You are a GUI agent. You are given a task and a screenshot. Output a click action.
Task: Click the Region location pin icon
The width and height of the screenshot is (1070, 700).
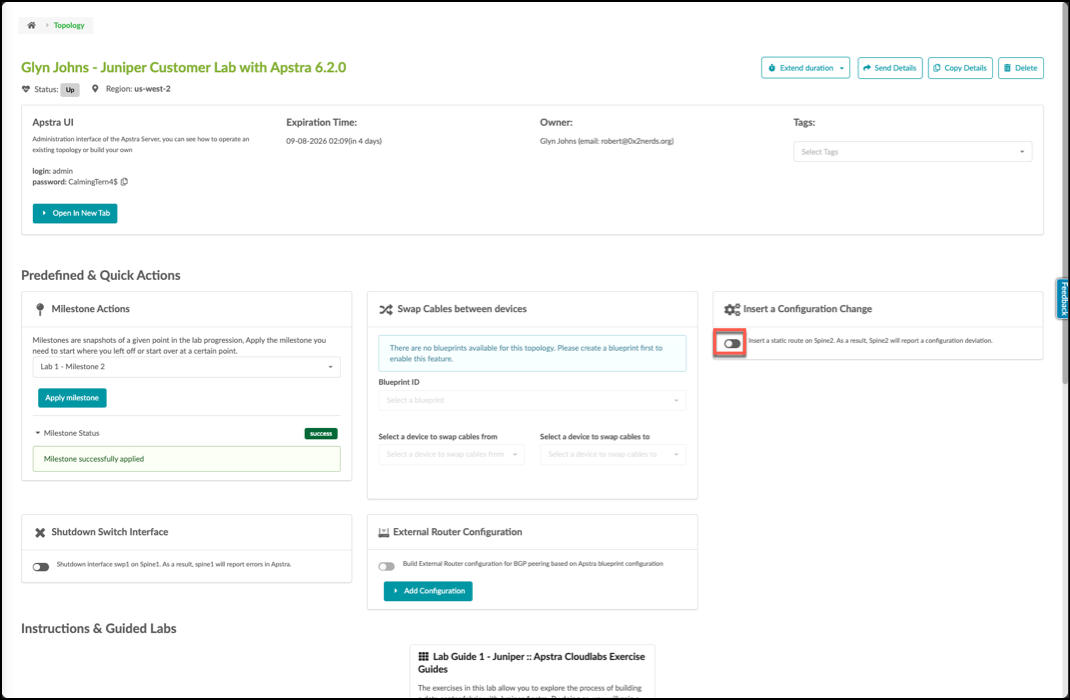pos(96,89)
